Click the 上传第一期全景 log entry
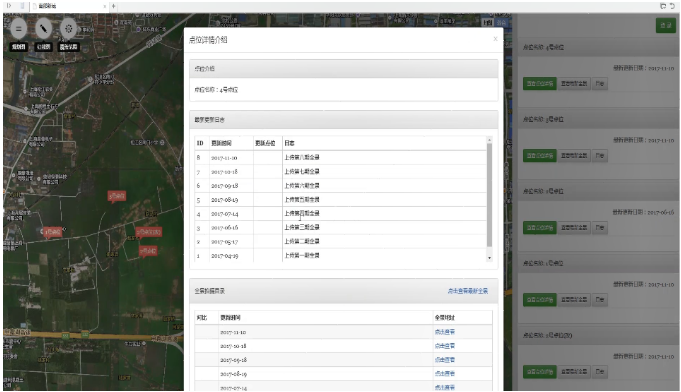The width and height of the screenshot is (681, 392). coord(302,255)
